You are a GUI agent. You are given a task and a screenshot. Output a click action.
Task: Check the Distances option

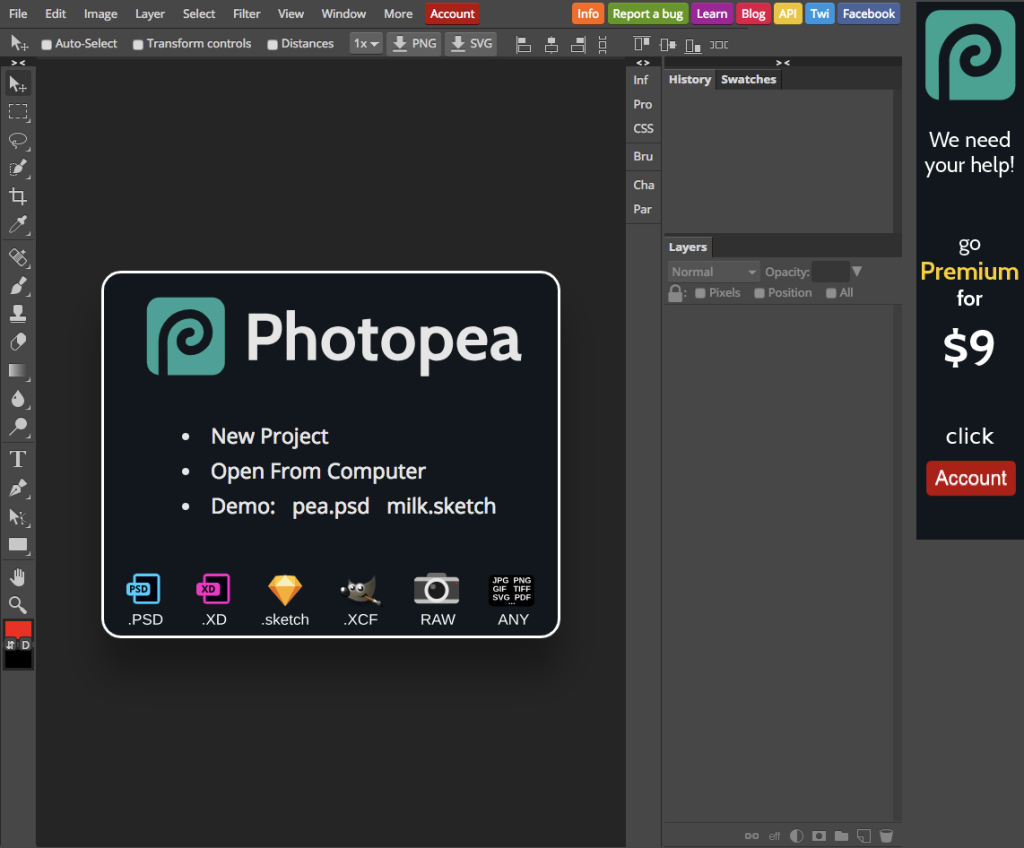click(273, 44)
